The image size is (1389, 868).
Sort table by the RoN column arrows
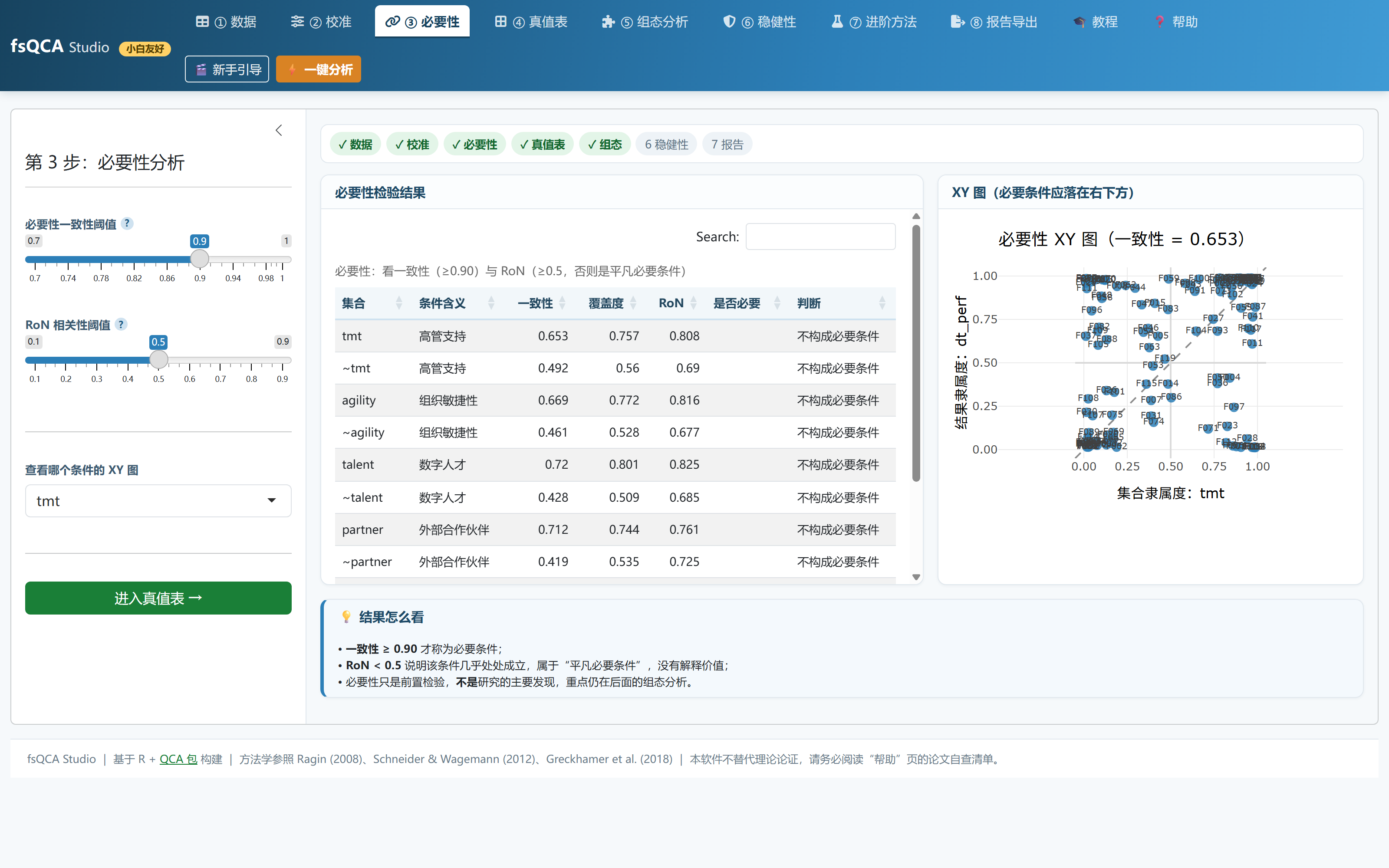693,303
